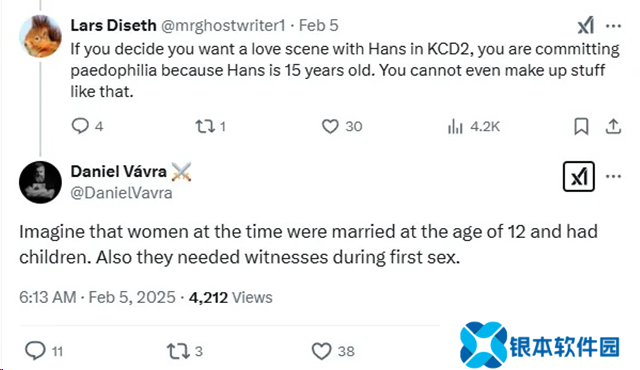Open more options on Daniel Vávra's tweet
Viewport: 640px width, 370px height.
pyautogui.click(x=613, y=176)
